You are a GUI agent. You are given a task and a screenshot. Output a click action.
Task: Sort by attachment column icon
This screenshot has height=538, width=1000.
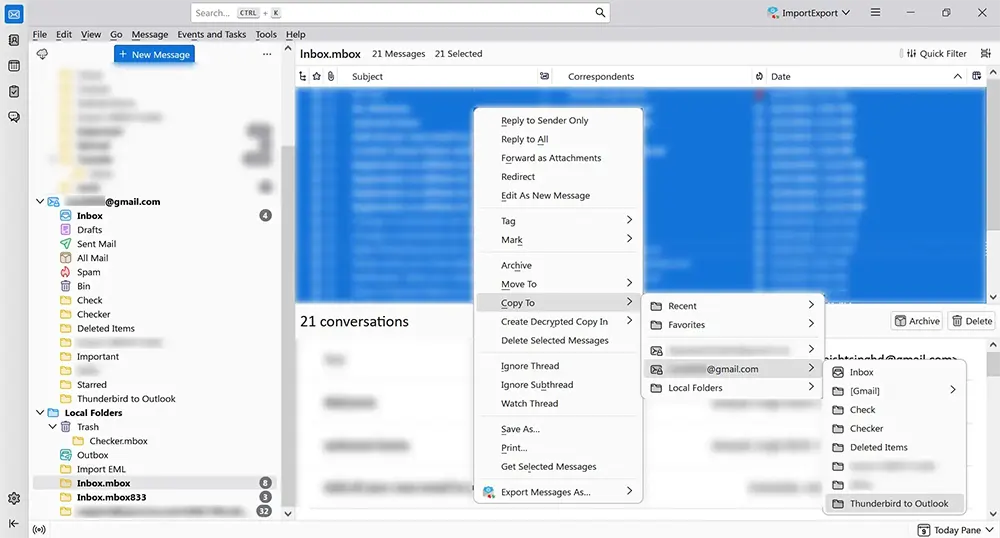coord(330,76)
